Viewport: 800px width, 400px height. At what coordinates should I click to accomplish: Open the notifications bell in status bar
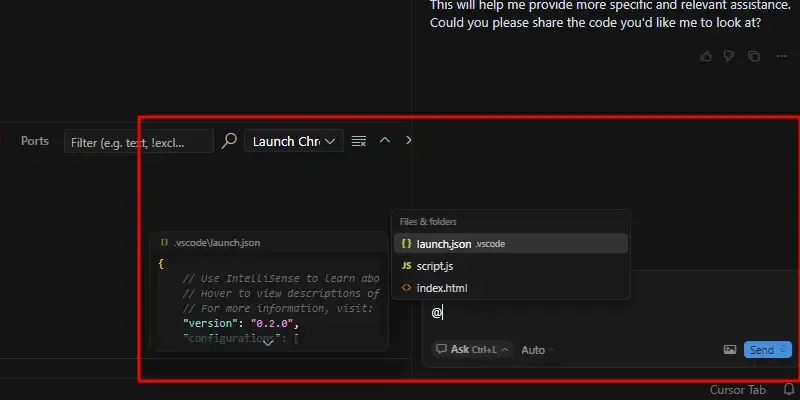pyautogui.click(x=789, y=390)
